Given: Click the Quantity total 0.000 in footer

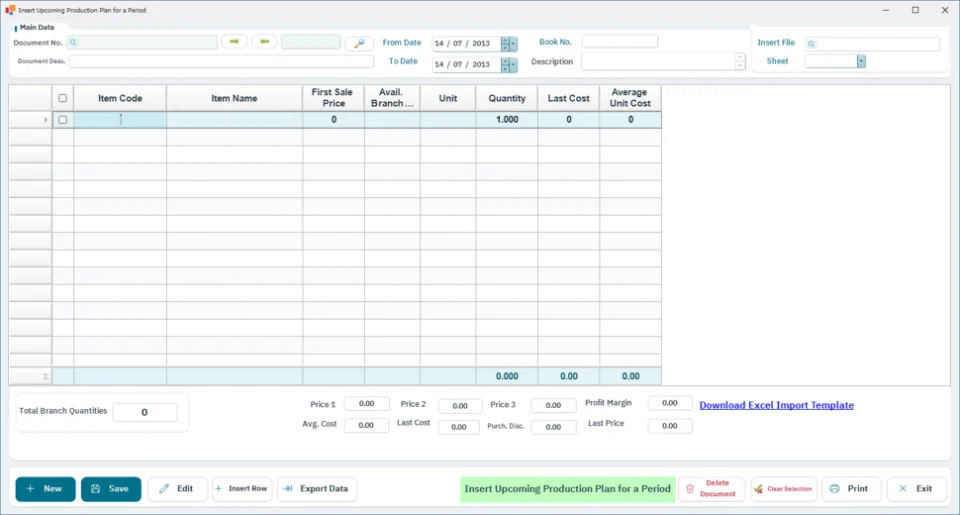Looking at the screenshot, I should click(506, 377).
